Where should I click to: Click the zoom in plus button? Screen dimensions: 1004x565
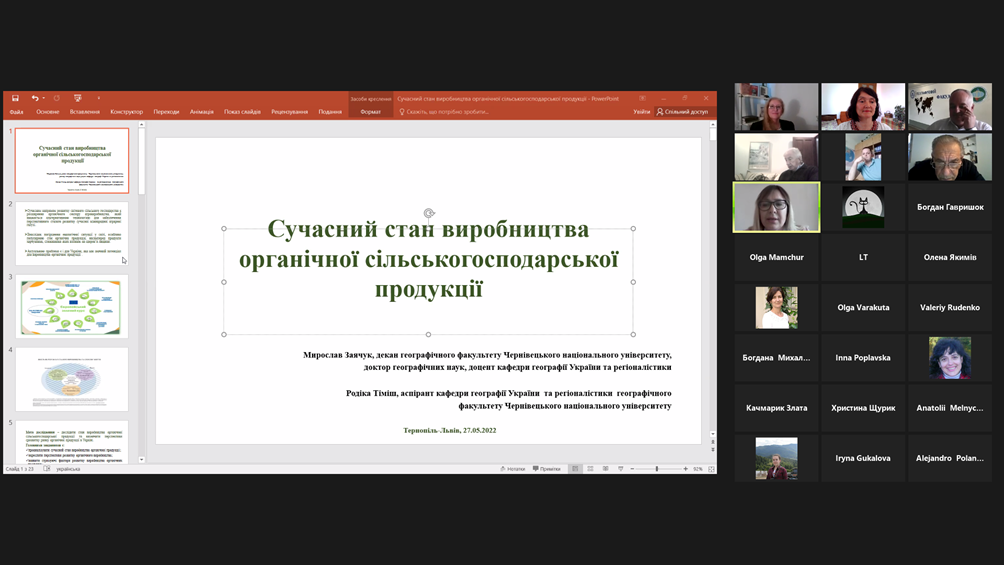pyautogui.click(x=685, y=469)
